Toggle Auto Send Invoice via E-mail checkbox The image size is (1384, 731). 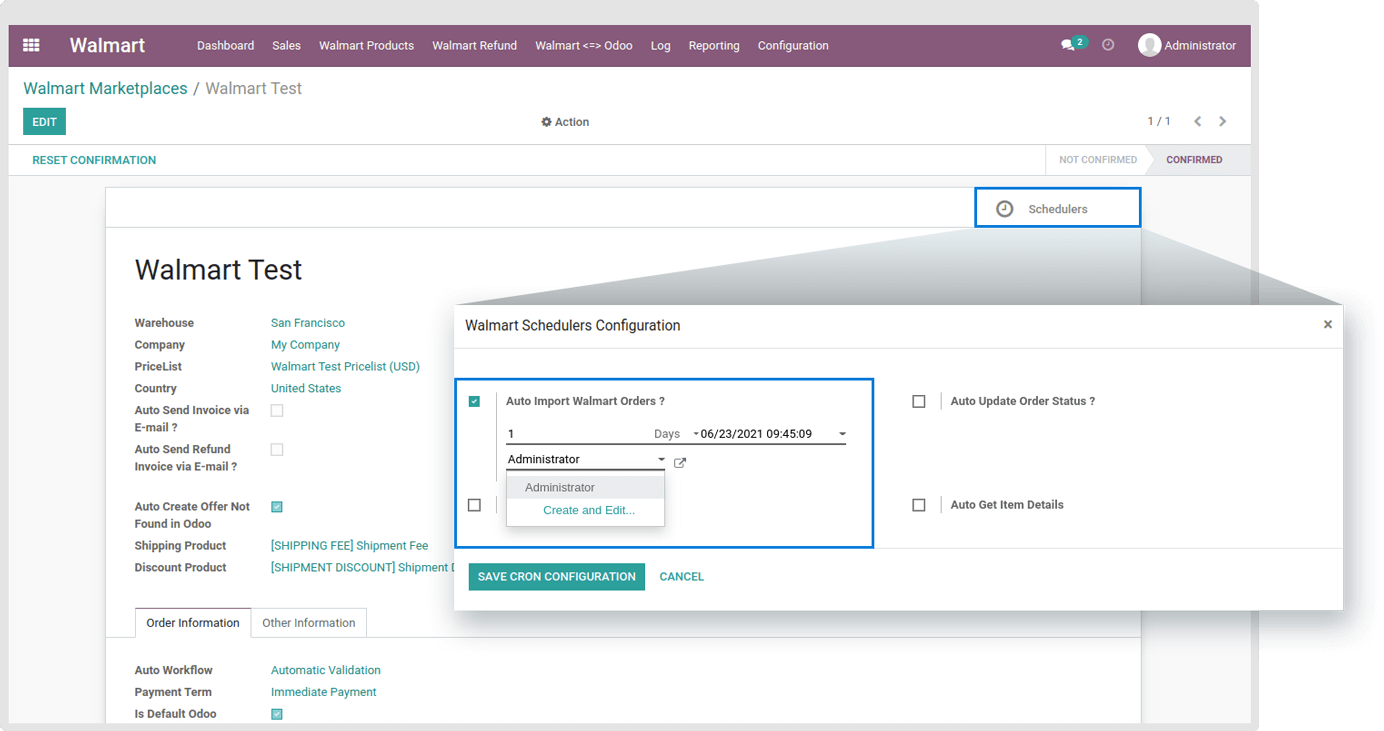point(277,410)
